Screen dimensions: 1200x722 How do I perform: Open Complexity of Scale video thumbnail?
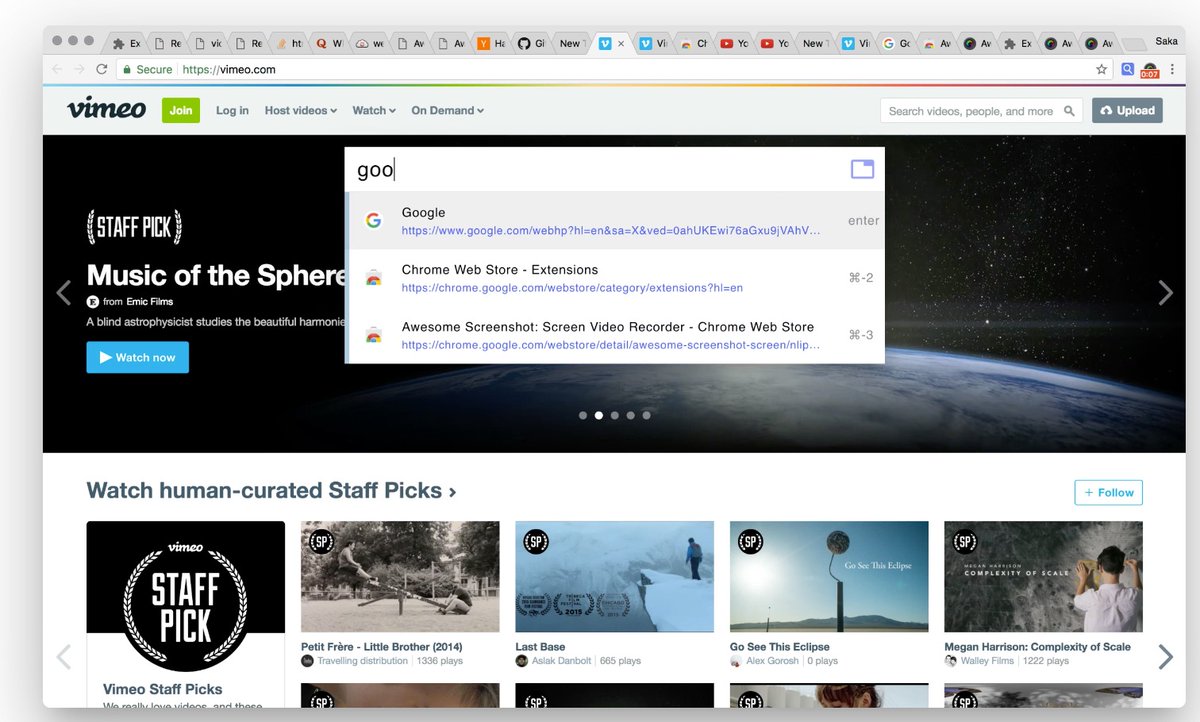coord(1043,577)
